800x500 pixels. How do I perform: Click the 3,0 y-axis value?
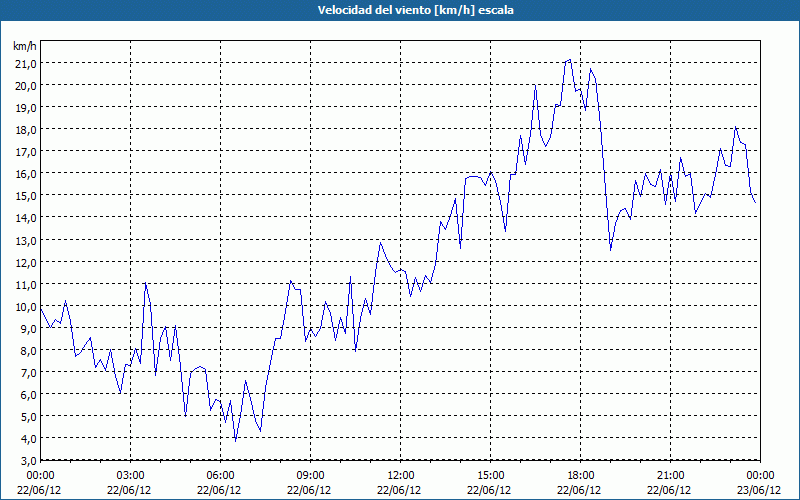29,461
